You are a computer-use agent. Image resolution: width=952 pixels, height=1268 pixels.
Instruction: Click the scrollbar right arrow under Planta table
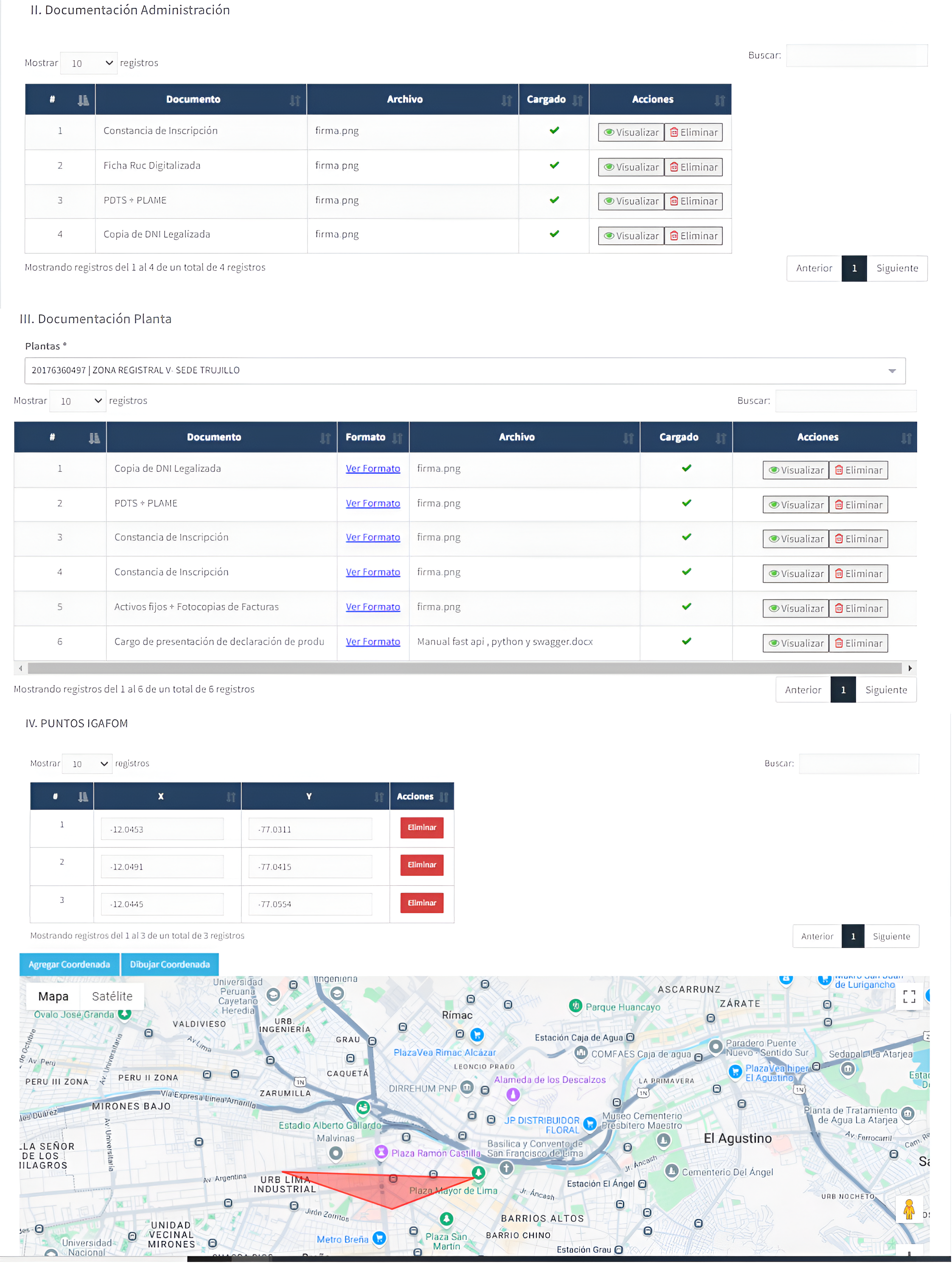point(909,668)
